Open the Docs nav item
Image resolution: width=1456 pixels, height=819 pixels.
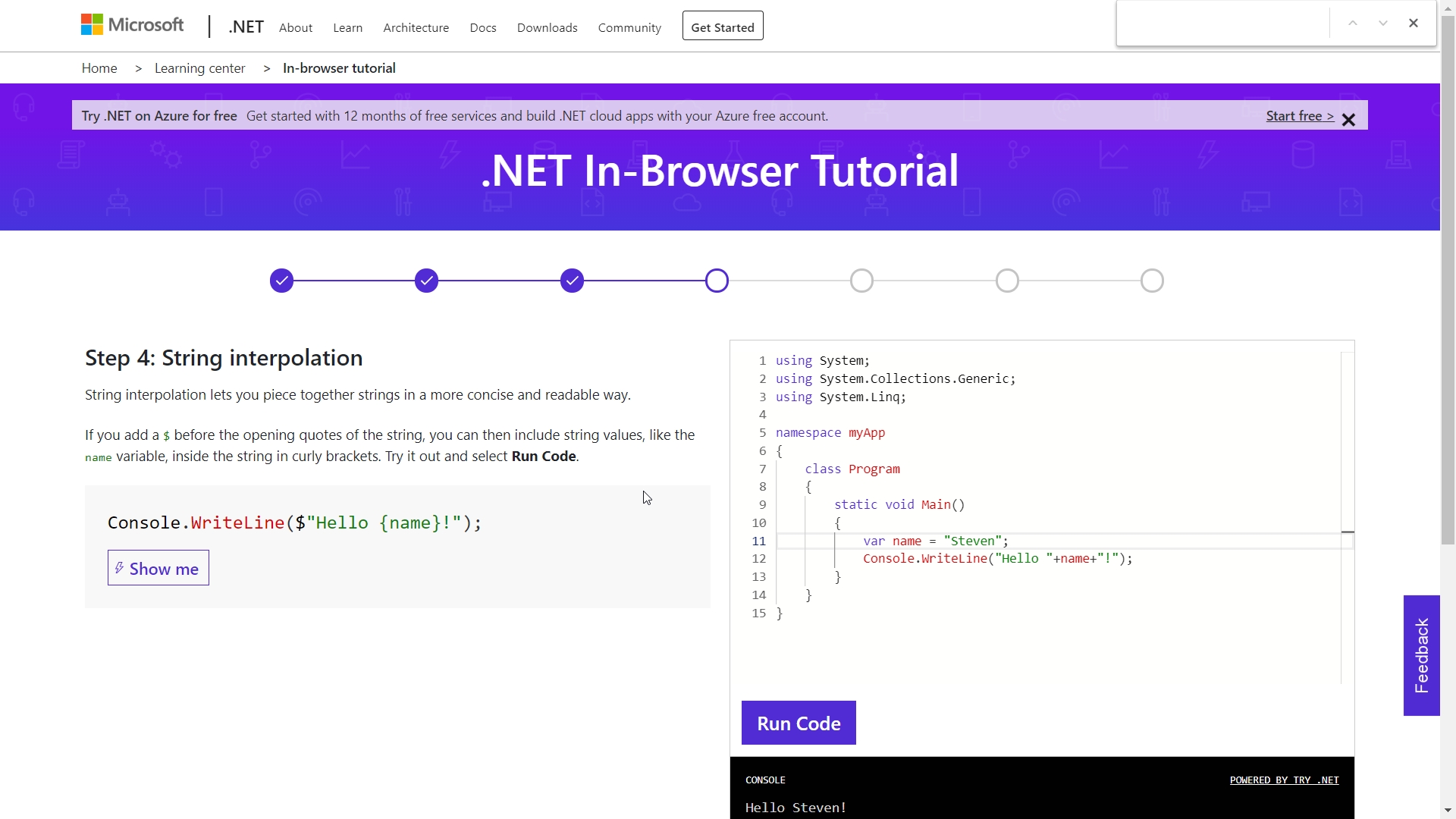tap(483, 28)
